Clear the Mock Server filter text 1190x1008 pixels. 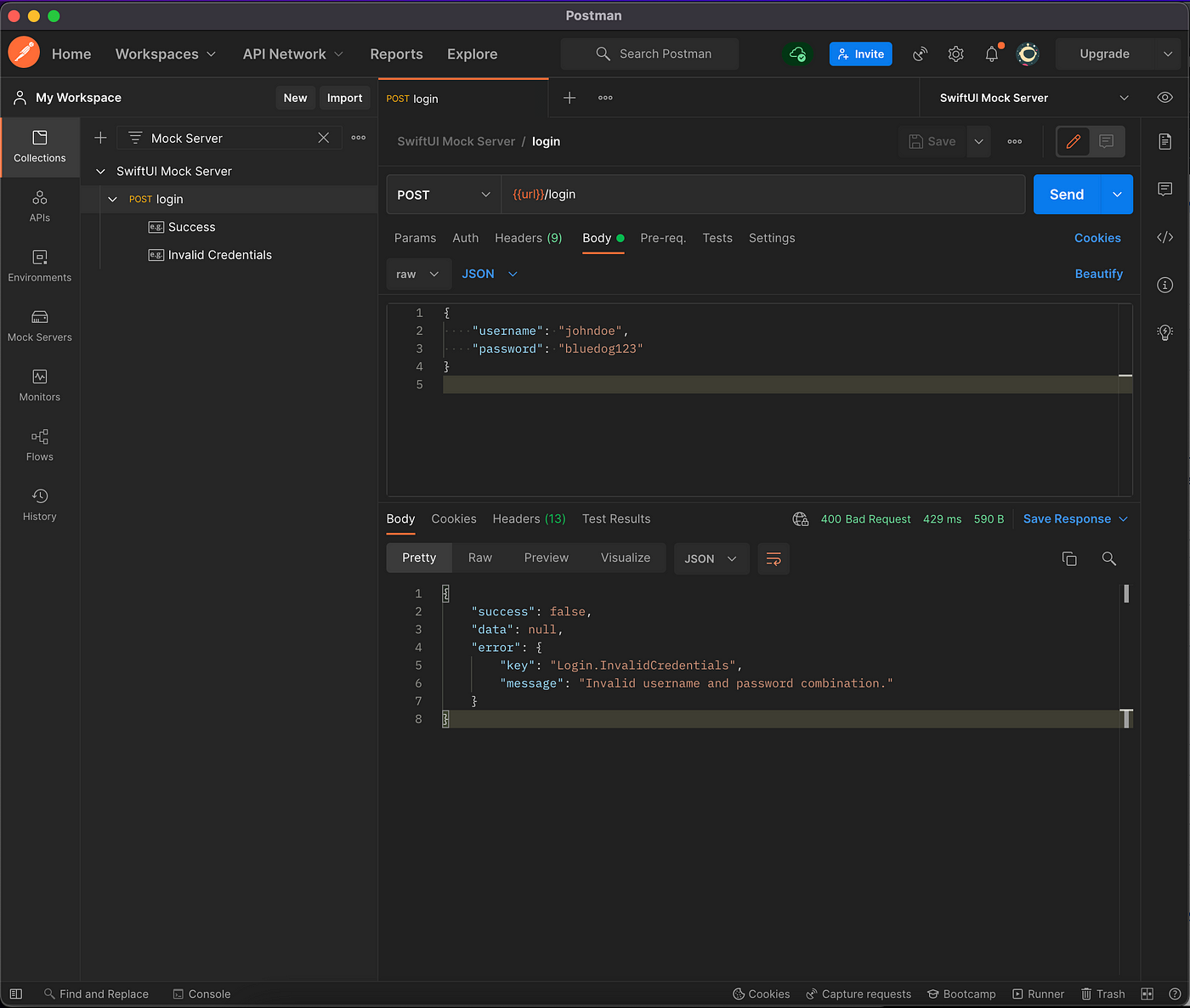(x=324, y=138)
